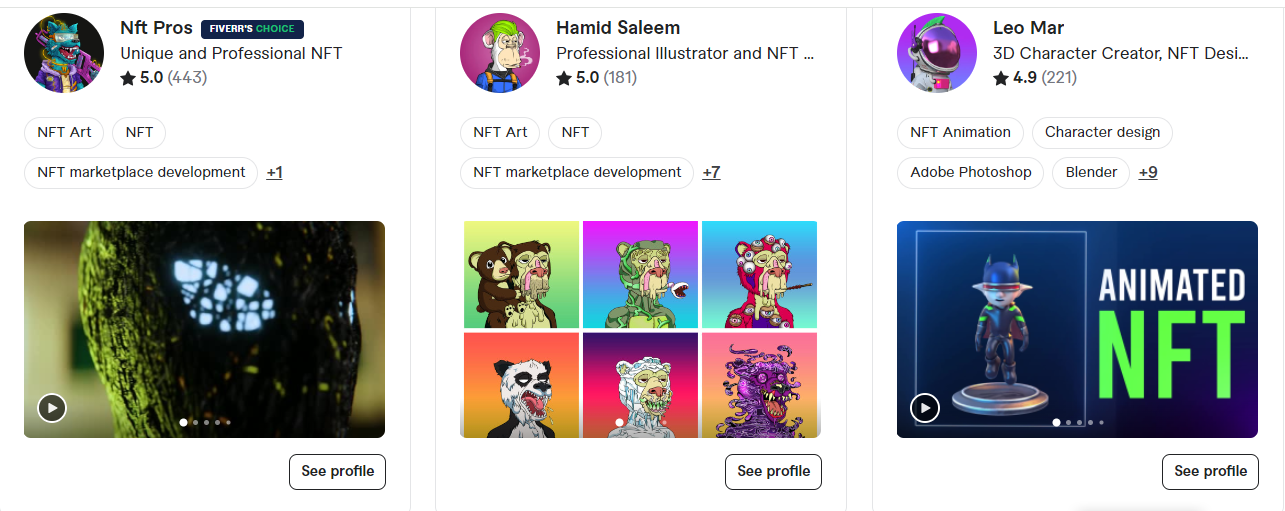
Task: Select the Character design tag
Action: (1102, 132)
